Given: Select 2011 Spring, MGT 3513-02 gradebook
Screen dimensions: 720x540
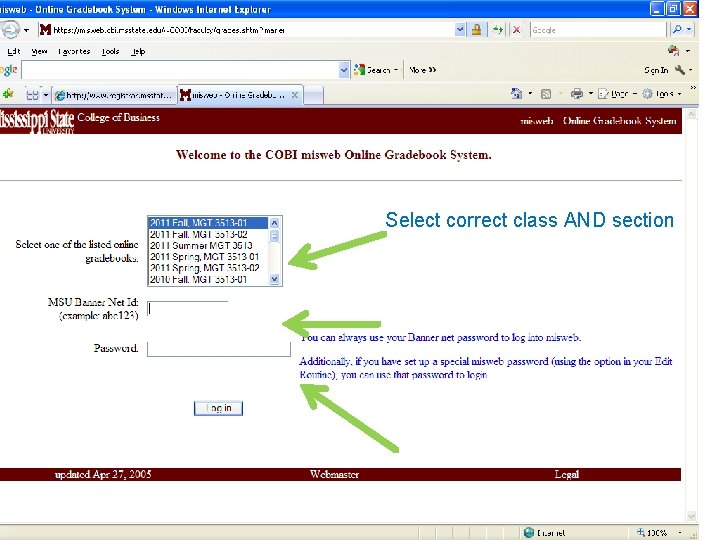Looking at the screenshot, I should tap(208, 268).
